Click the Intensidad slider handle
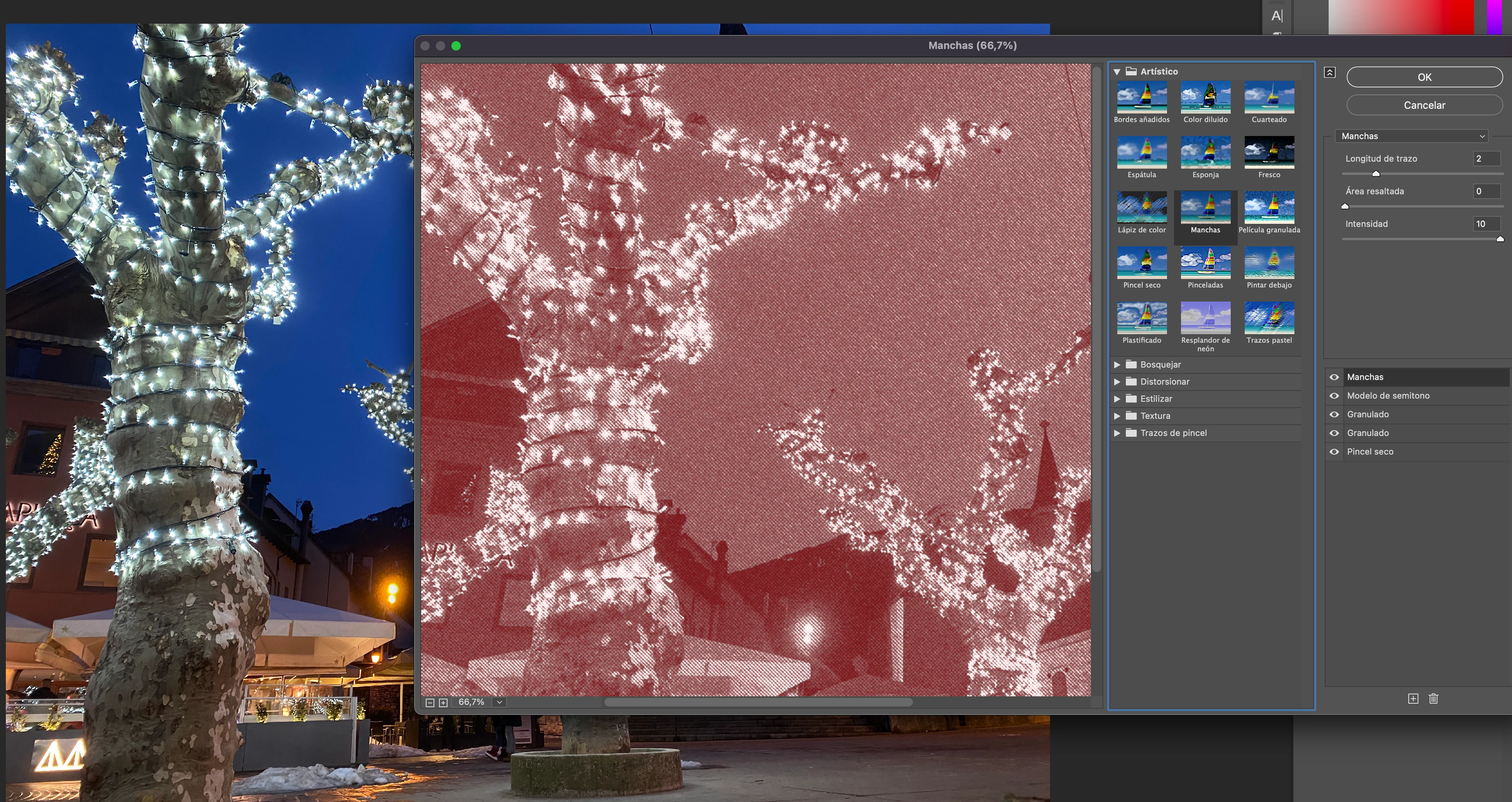The width and height of the screenshot is (1512, 802). pyautogui.click(x=1500, y=239)
